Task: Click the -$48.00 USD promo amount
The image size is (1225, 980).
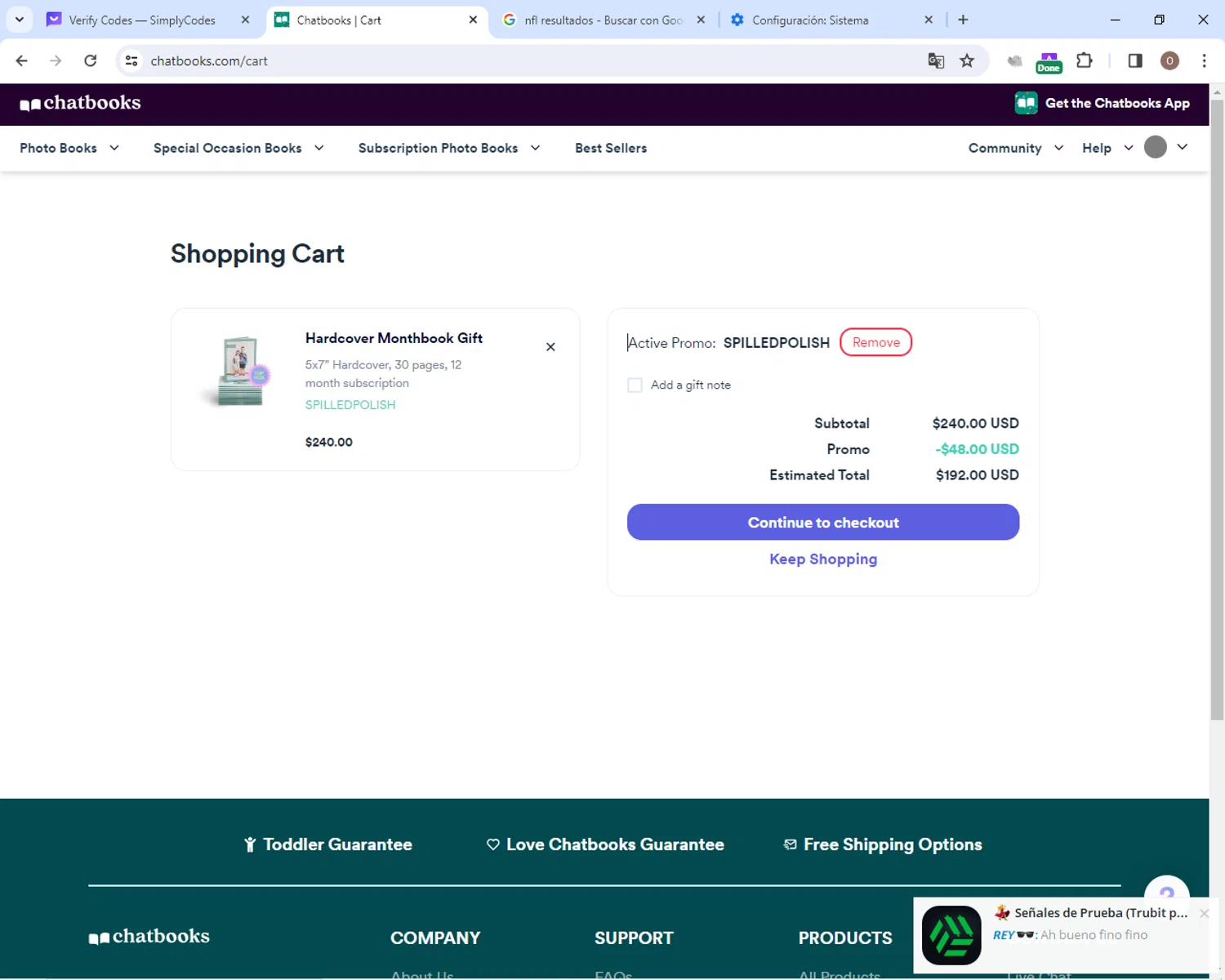Action: point(977,449)
